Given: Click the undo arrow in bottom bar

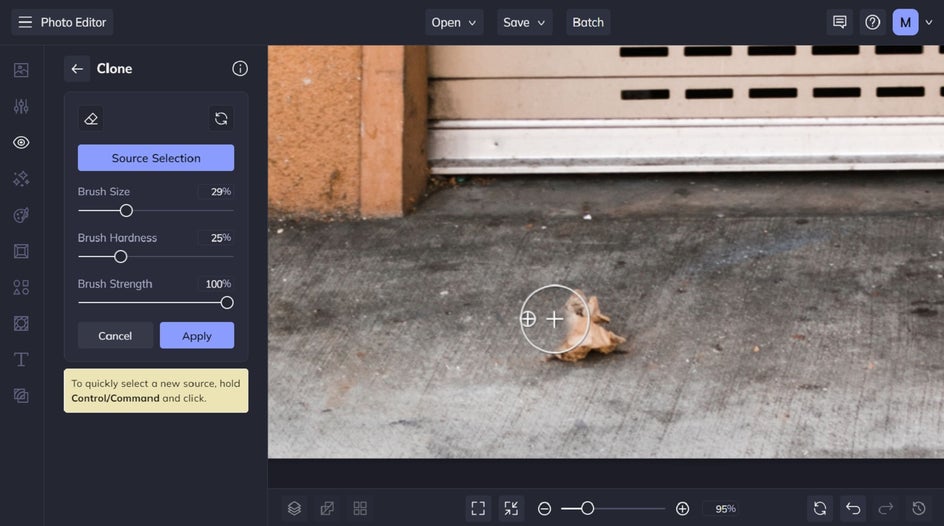Looking at the screenshot, I should (853, 509).
